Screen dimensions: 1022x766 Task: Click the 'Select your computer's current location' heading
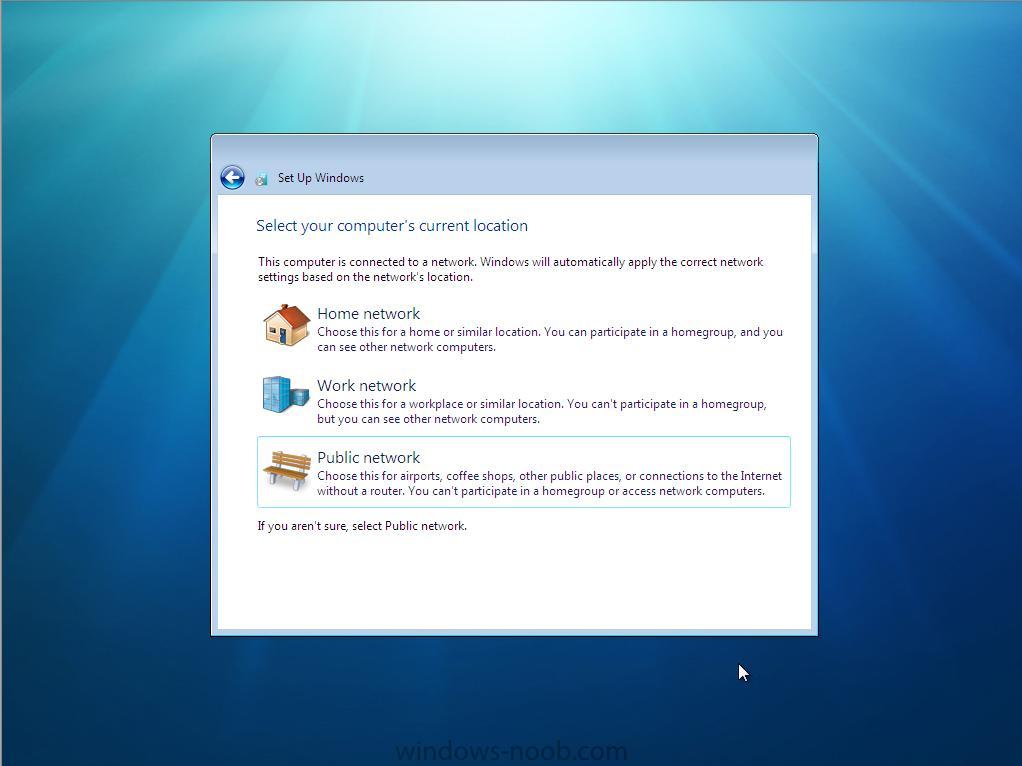[392, 226]
